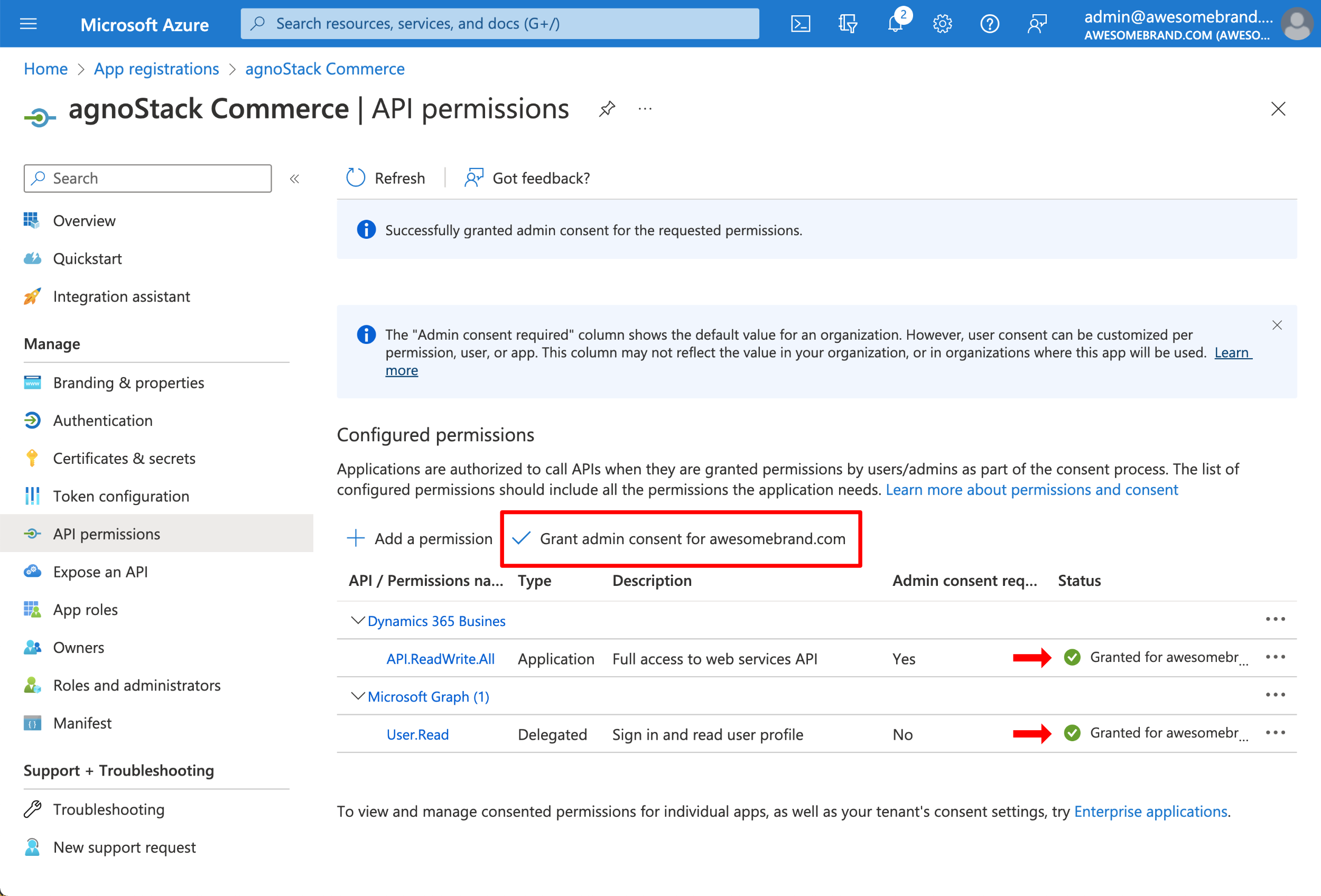Follow Learn more about permissions and consent
Viewport: 1321px width, 896px height.
1031,490
